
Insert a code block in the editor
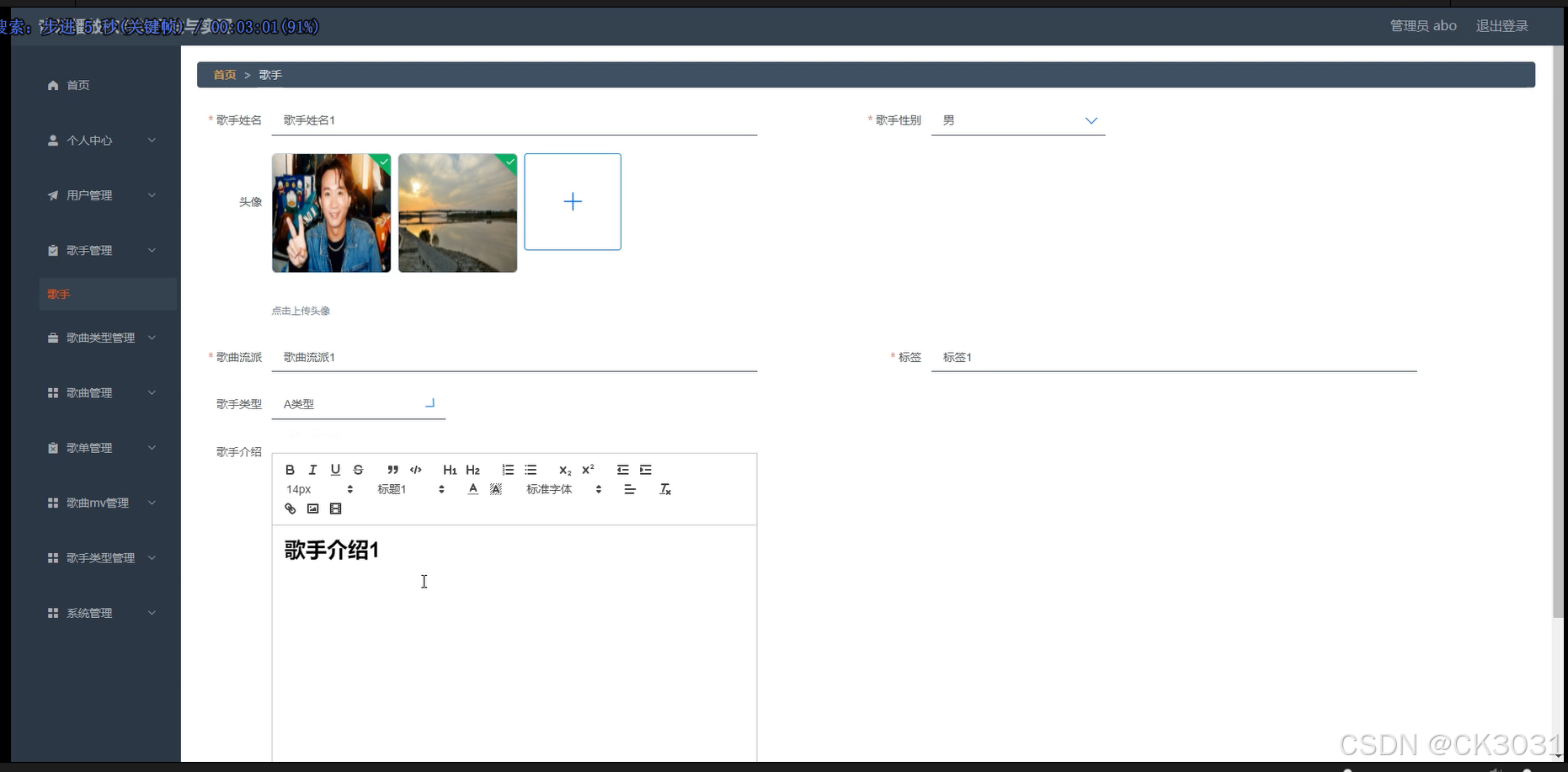415,470
